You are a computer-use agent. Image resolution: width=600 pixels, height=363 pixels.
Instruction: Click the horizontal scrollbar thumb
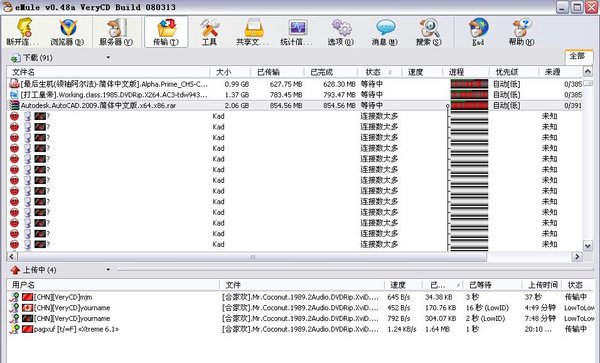(x=253, y=257)
